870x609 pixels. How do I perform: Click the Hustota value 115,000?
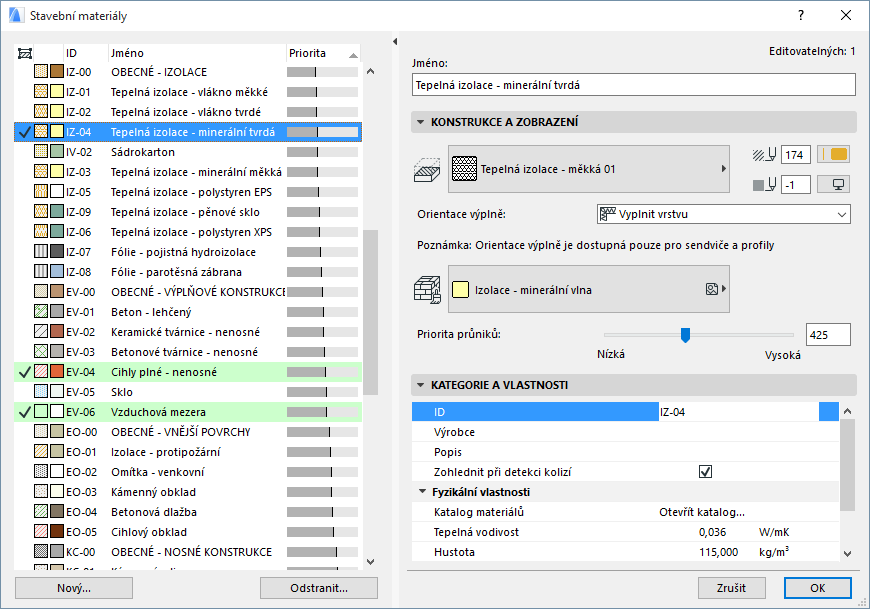[718, 552]
